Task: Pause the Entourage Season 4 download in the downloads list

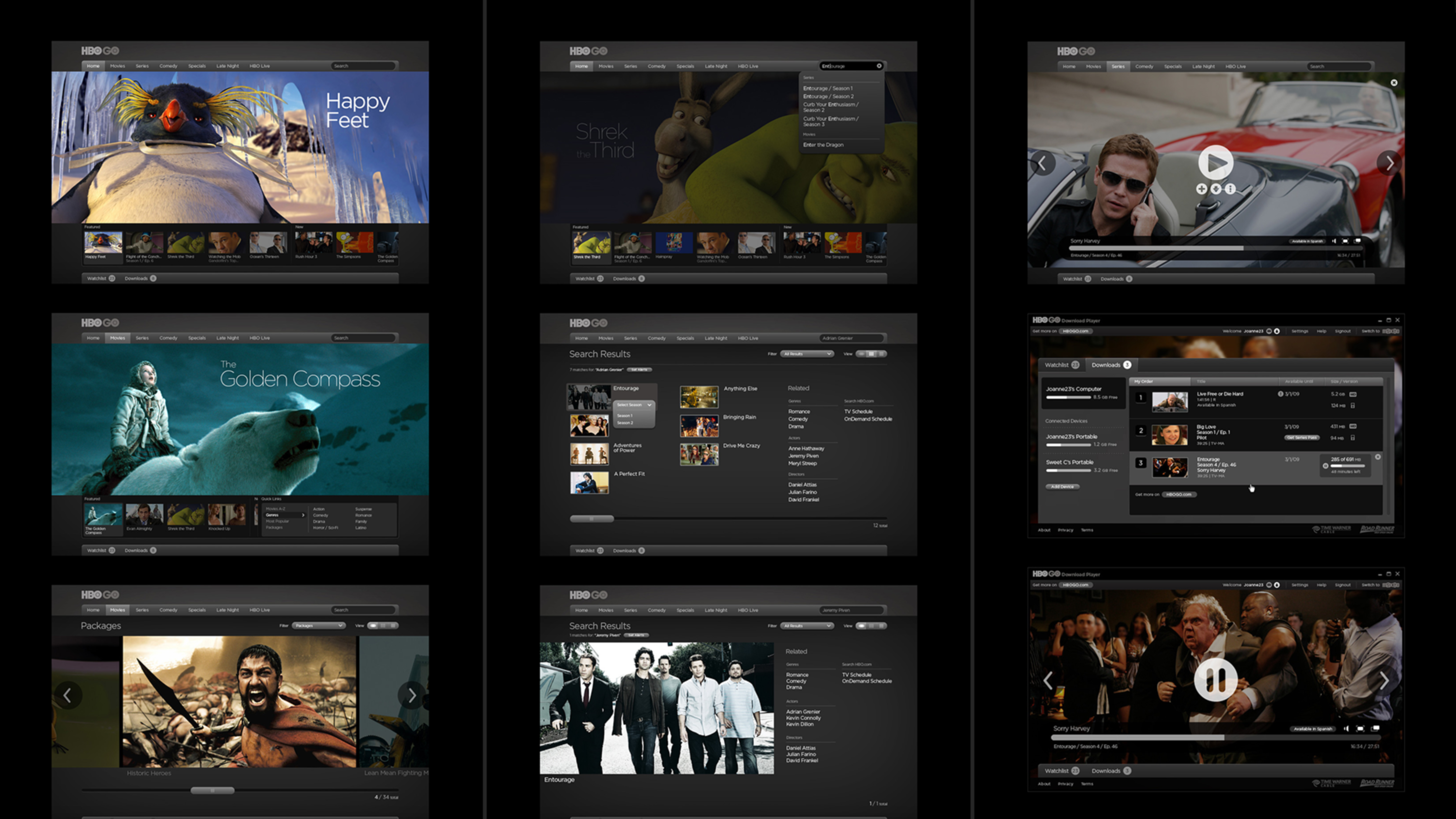Action: coord(1325,466)
